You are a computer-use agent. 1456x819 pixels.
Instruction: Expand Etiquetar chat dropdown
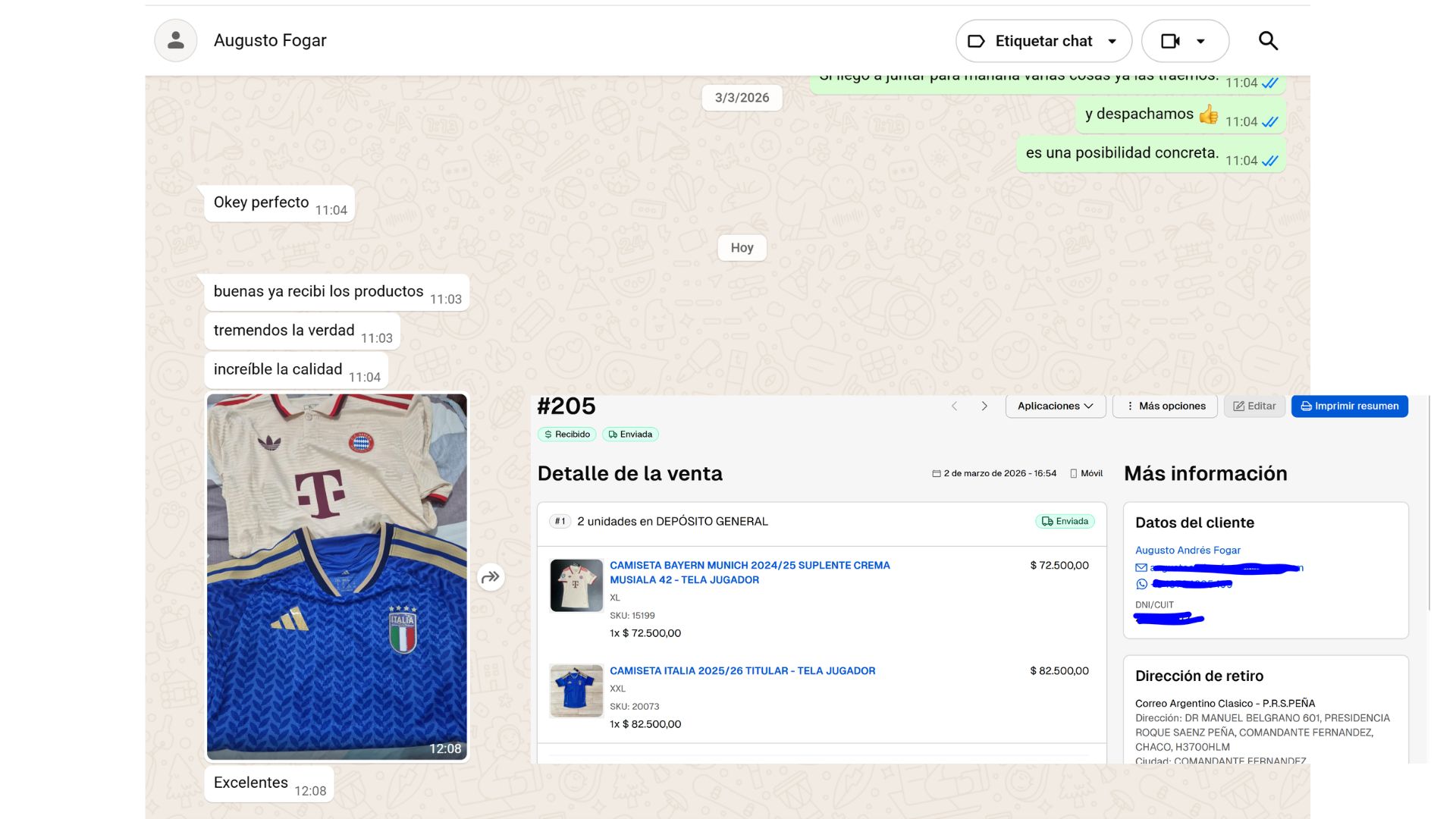[x=1112, y=41]
